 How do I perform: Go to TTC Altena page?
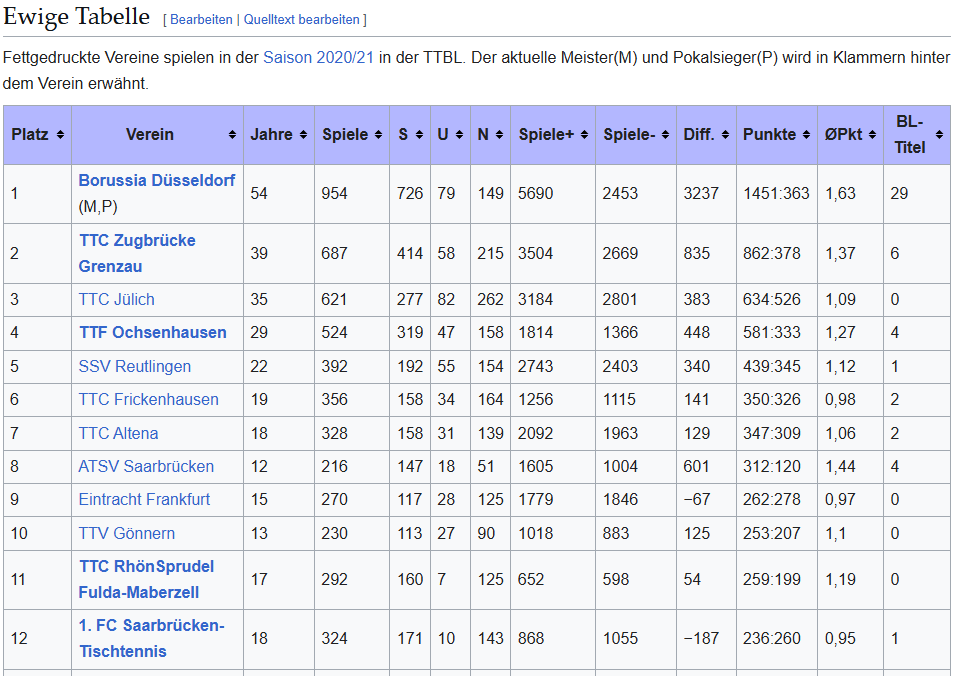pyautogui.click(x=118, y=434)
